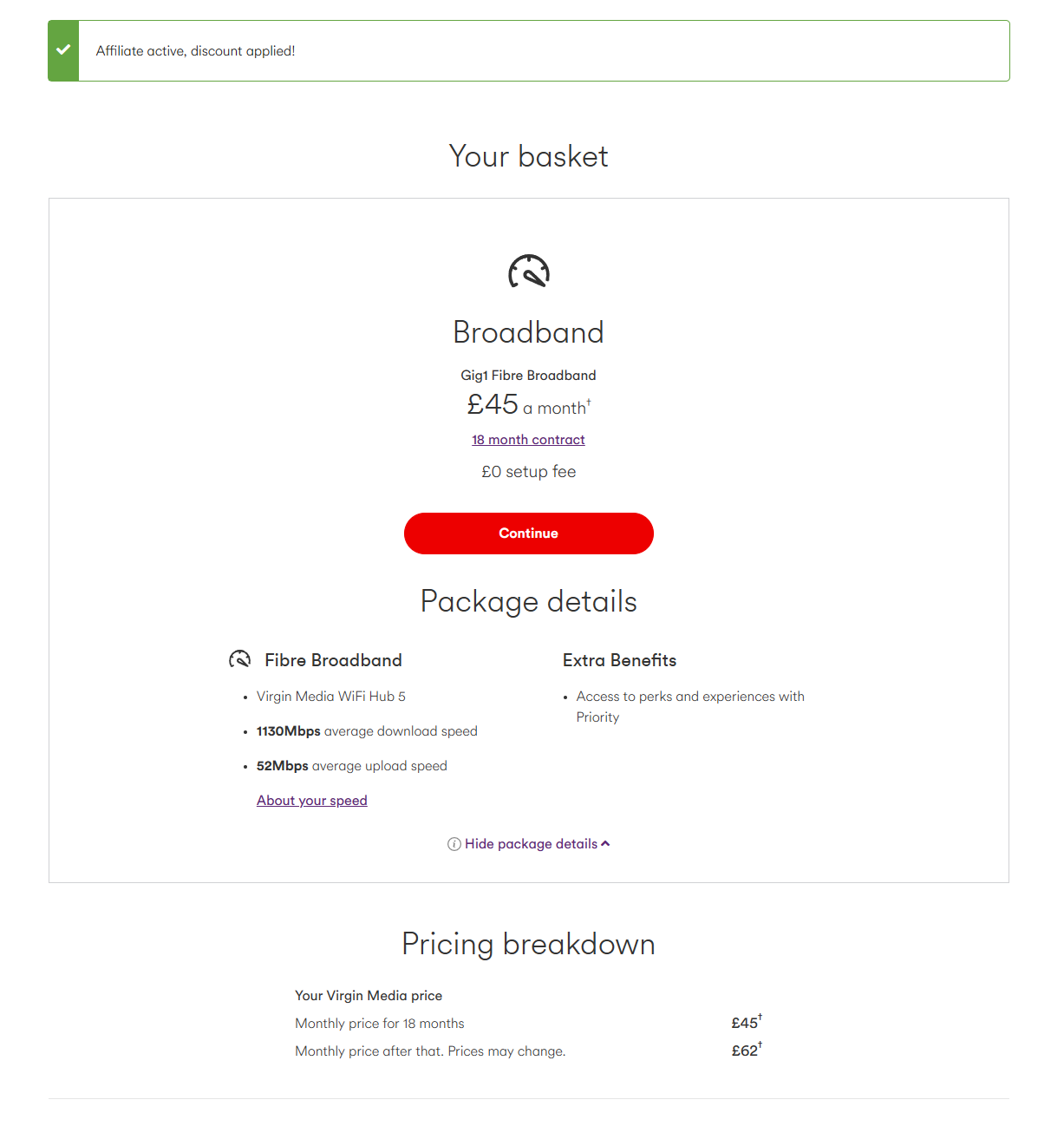Click the info icon beside Hide package details
The height and width of the screenshot is (1126, 1064).
pyautogui.click(x=454, y=844)
